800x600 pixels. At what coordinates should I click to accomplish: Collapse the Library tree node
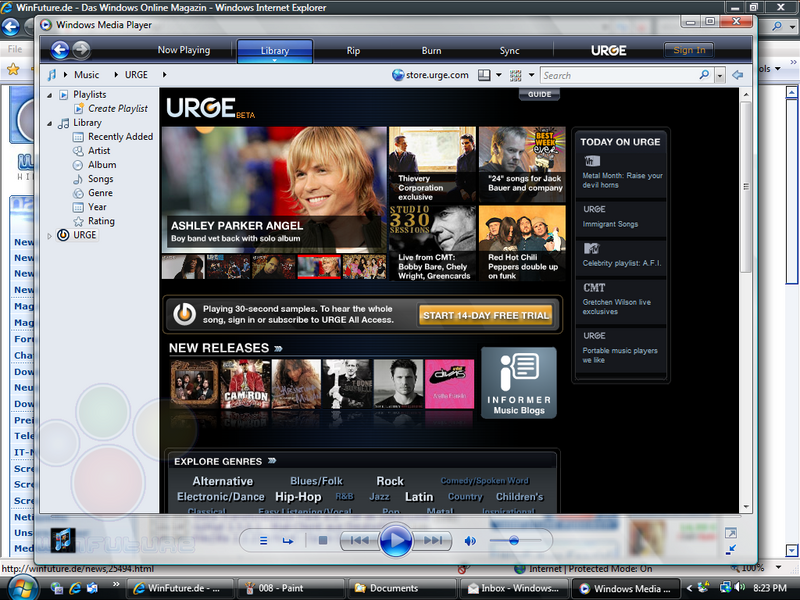[x=49, y=123]
